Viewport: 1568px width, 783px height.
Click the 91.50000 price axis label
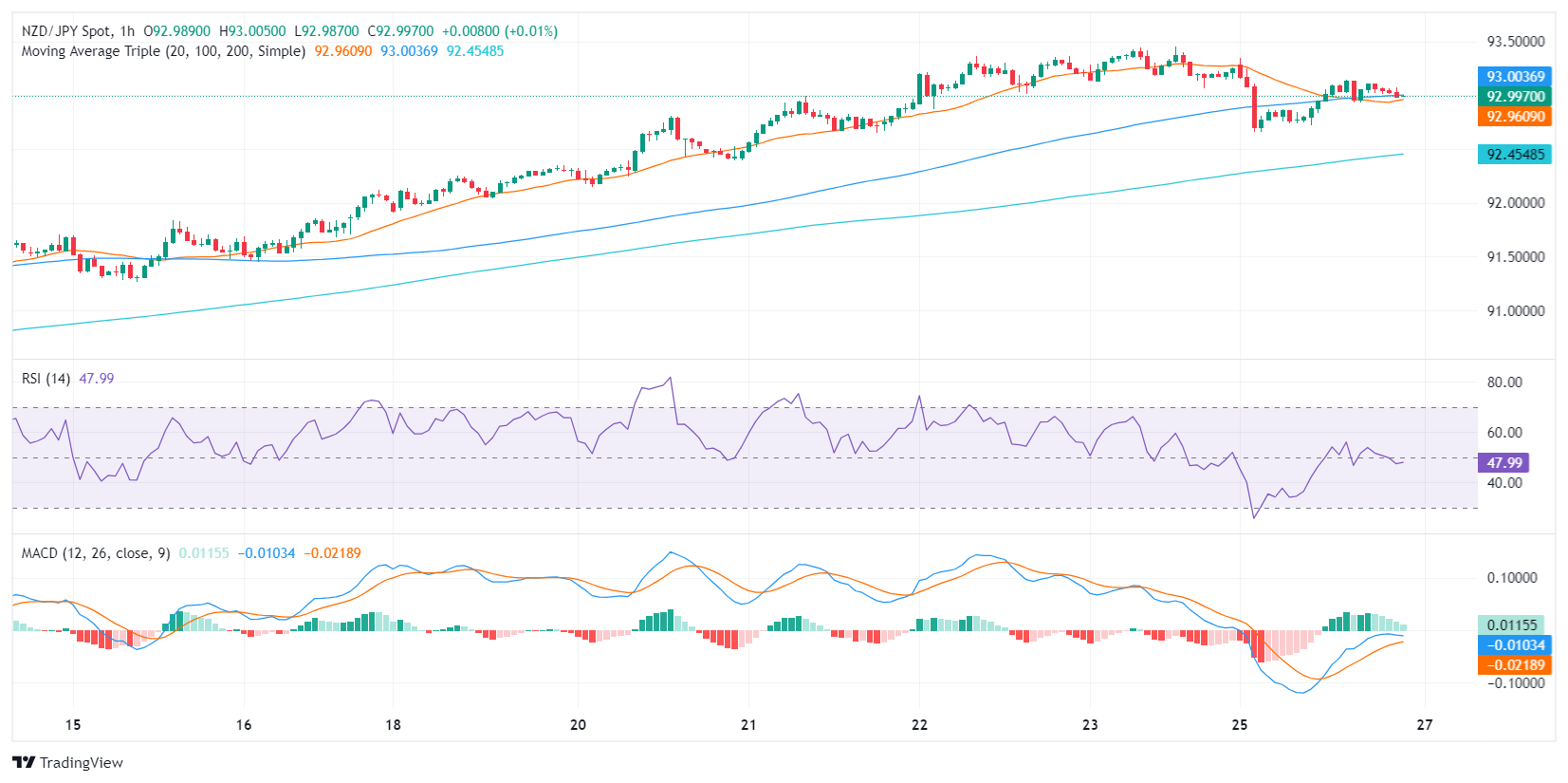click(x=1515, y=256)
